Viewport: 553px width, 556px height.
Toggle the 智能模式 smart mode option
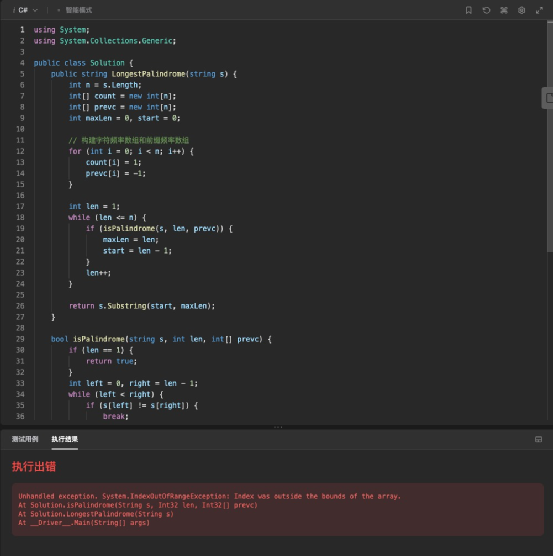(x=75, y=10)
